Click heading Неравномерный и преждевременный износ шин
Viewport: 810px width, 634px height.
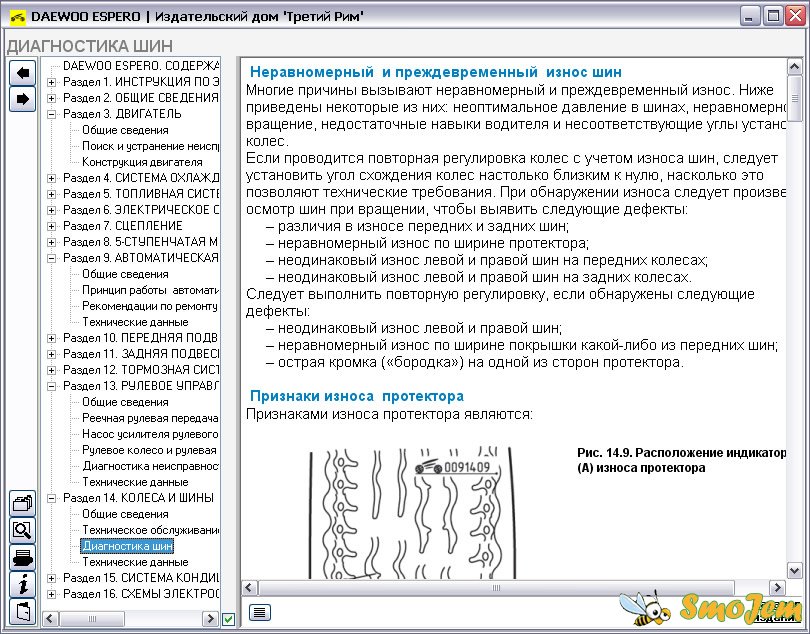coord(435,72)
